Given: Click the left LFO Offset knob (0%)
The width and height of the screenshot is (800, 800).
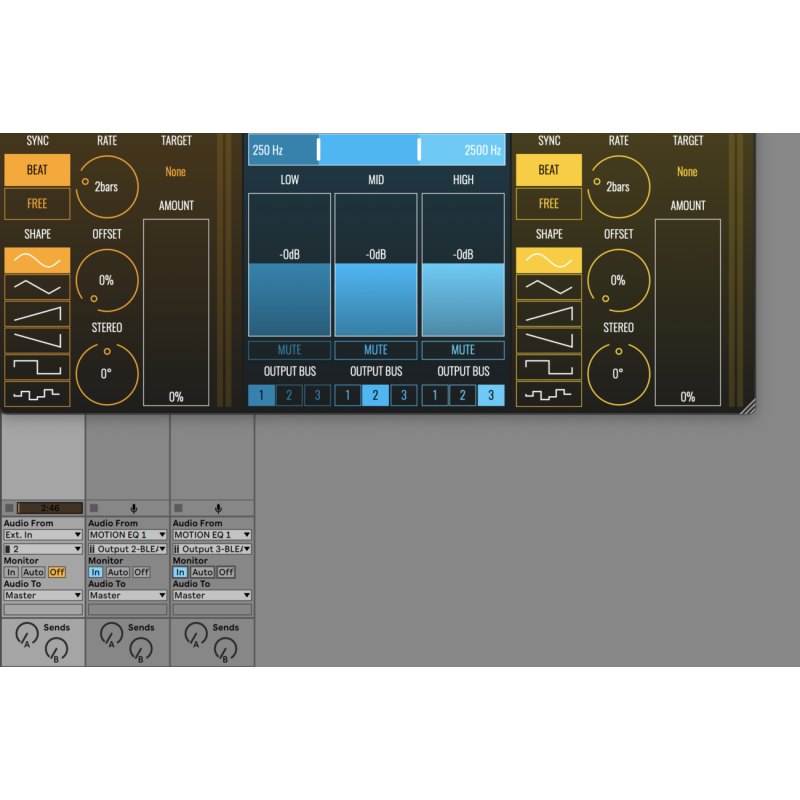Looking at the screenshot, I should pyautogui.click(x=107, y=280).
